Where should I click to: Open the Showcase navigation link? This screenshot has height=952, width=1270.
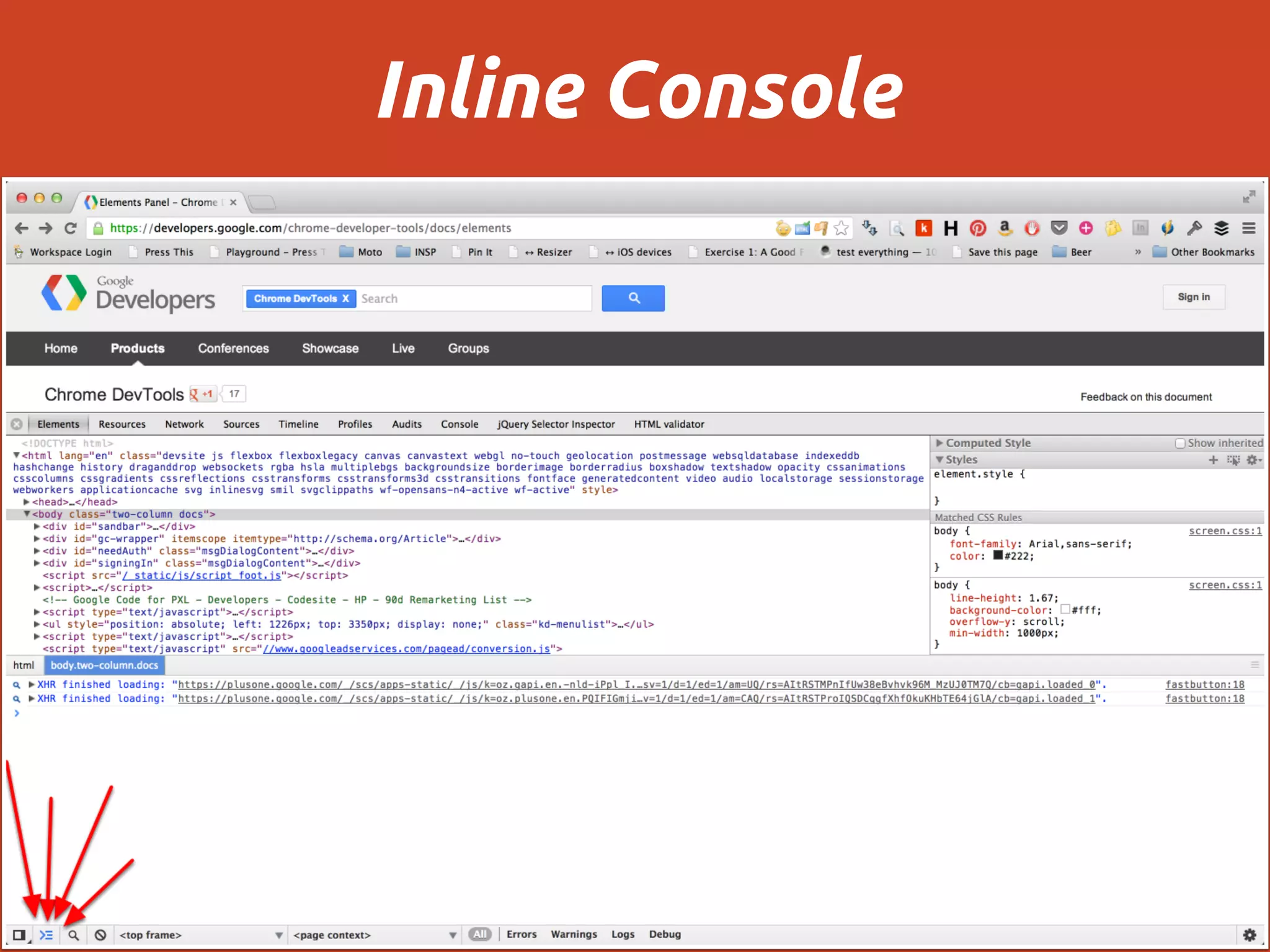330,348
